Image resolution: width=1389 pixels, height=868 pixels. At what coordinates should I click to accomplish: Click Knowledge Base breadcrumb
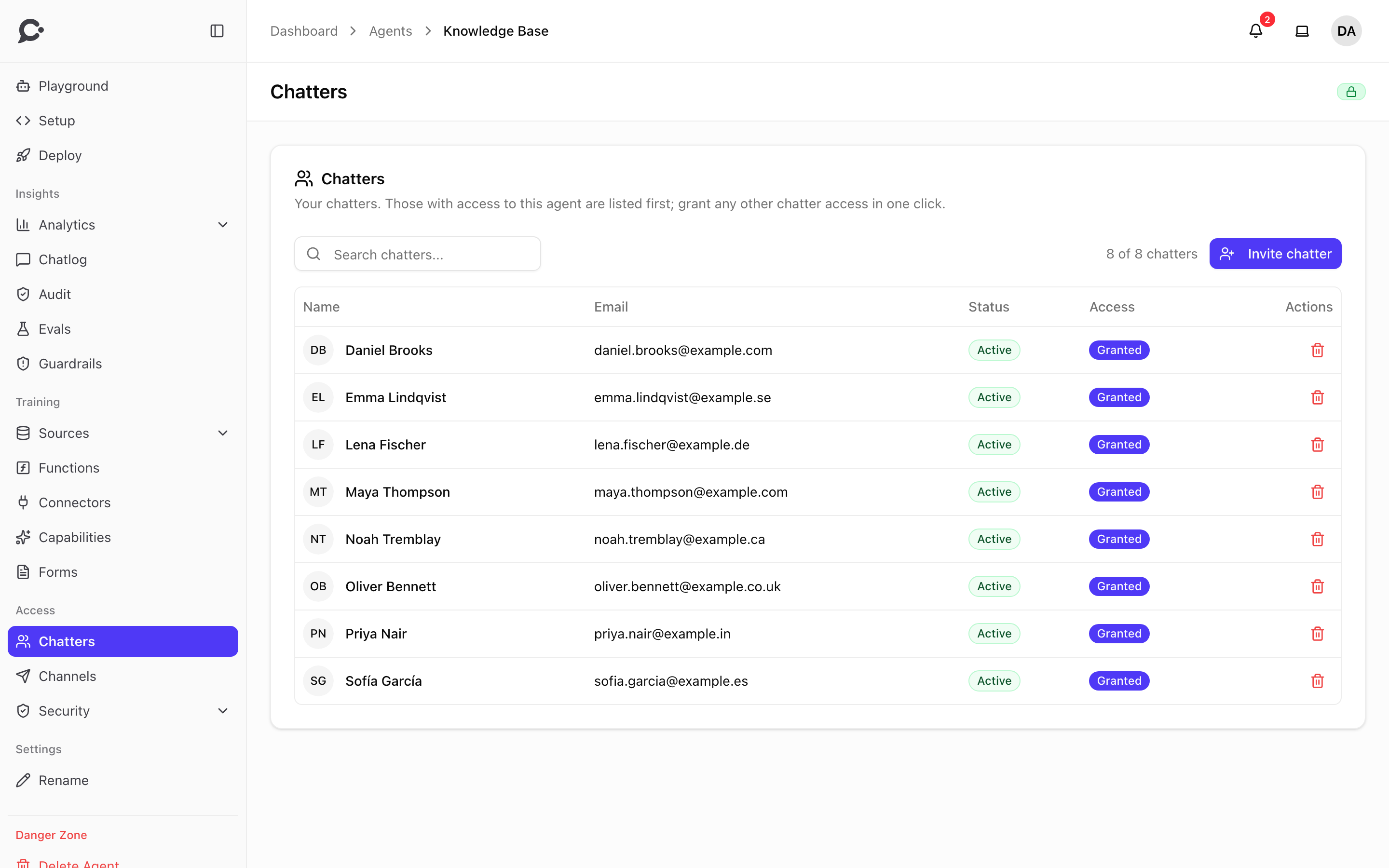click(496, 31)
